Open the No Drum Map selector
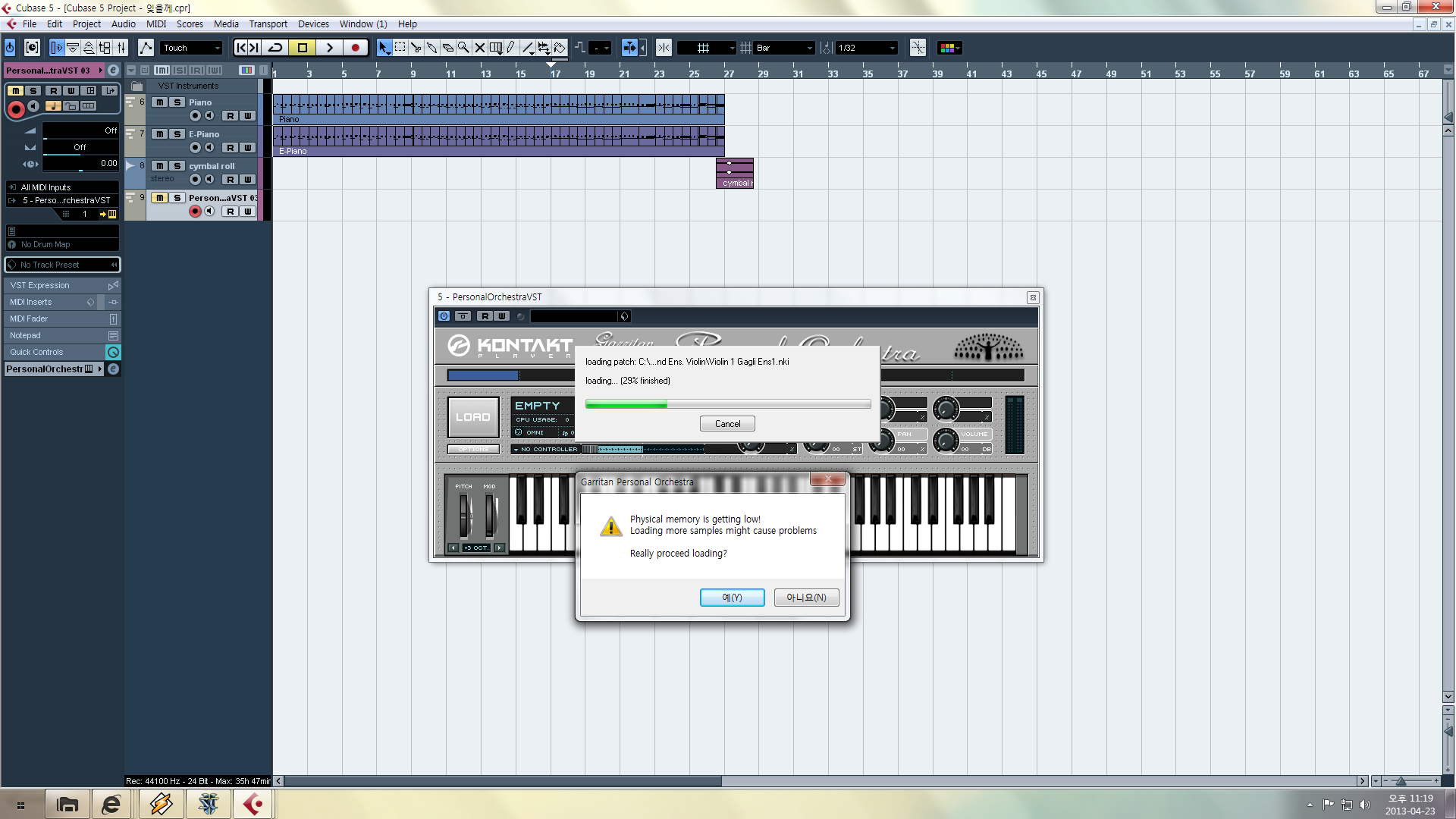Image resolution: width=1456 pixels, height=819 pixels. [62, 244]
